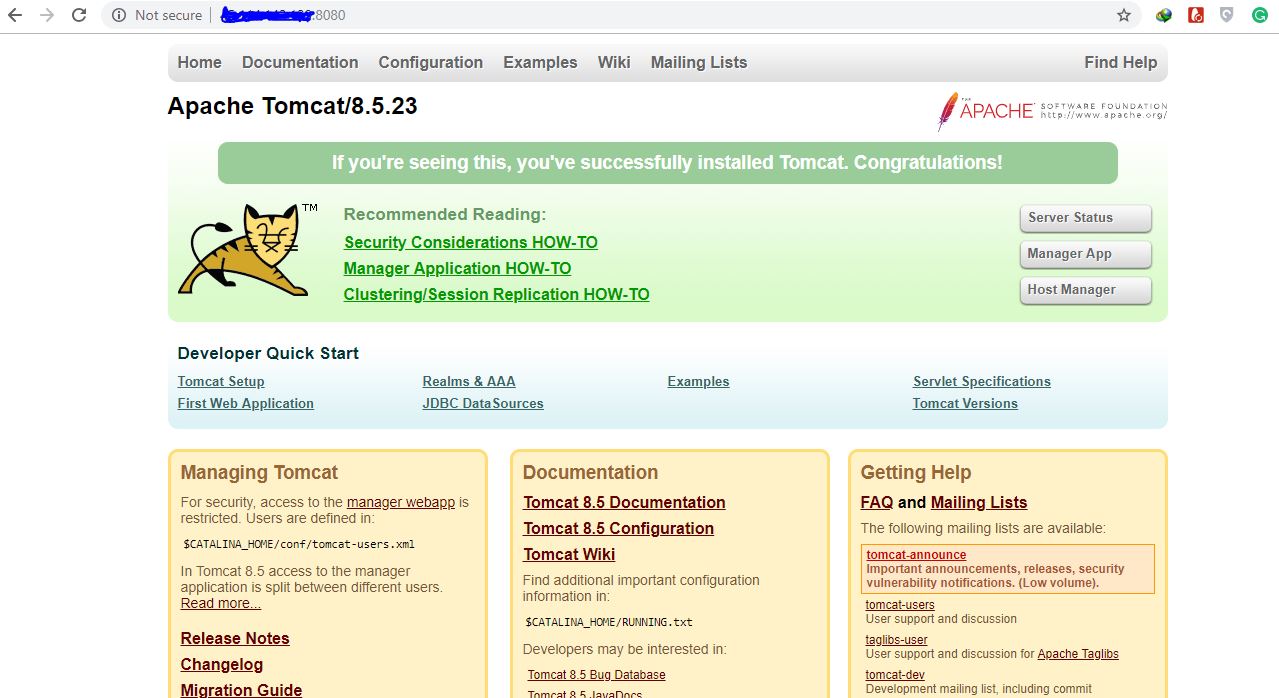Click the Developer Quick Start heading
Viewport: 1279px width, 698px height.
click(x=268, y=353)
